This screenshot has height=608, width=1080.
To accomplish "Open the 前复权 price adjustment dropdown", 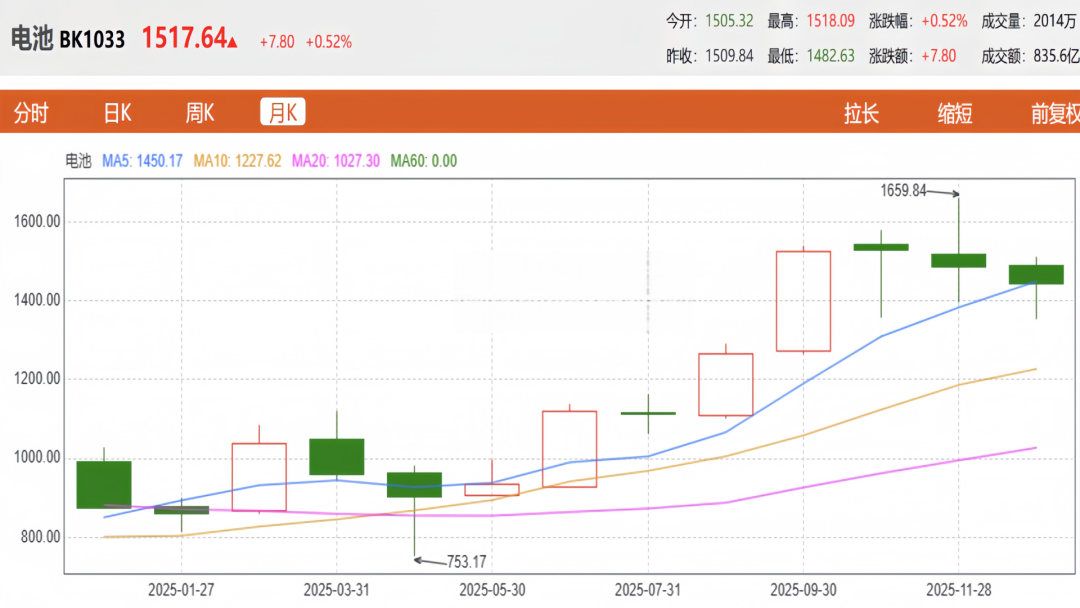I will pyautogui.click(x=1054, y=113).
